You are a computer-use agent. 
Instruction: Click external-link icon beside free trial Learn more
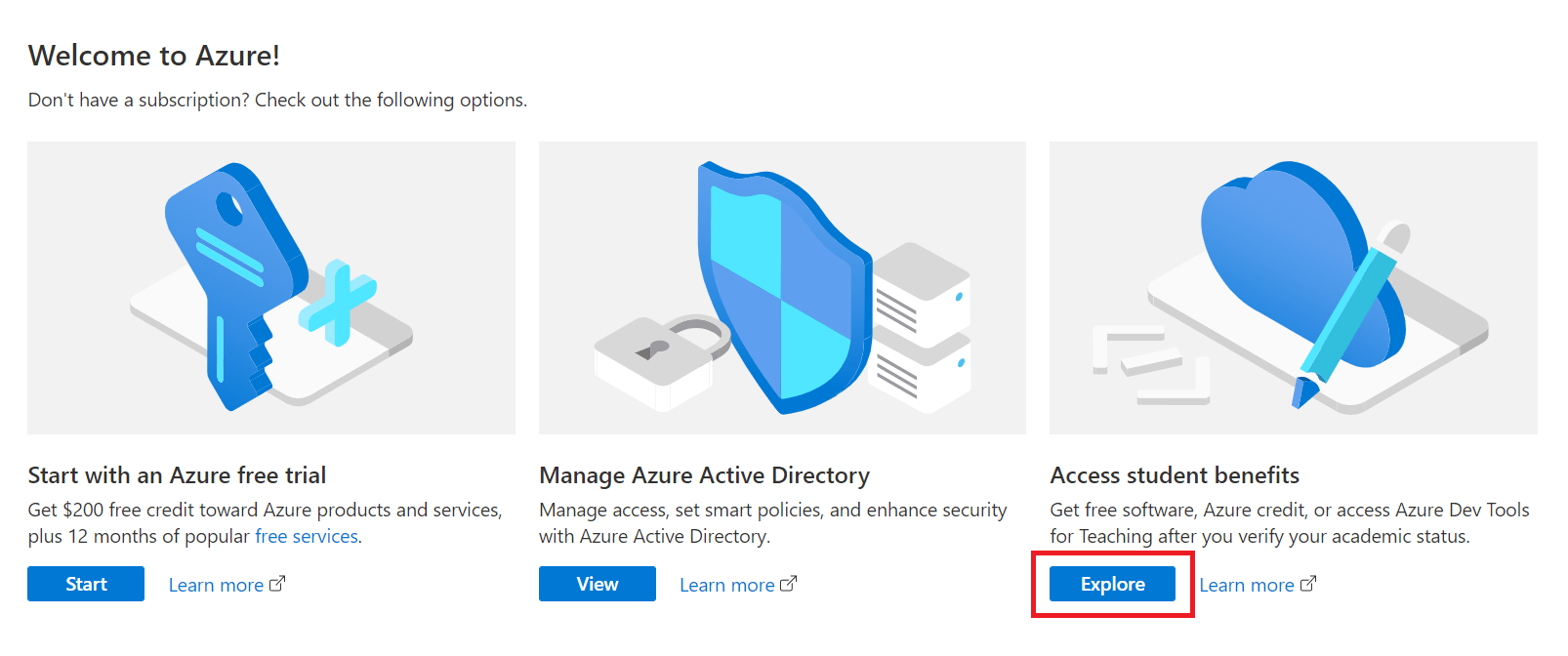pos(277,584)
